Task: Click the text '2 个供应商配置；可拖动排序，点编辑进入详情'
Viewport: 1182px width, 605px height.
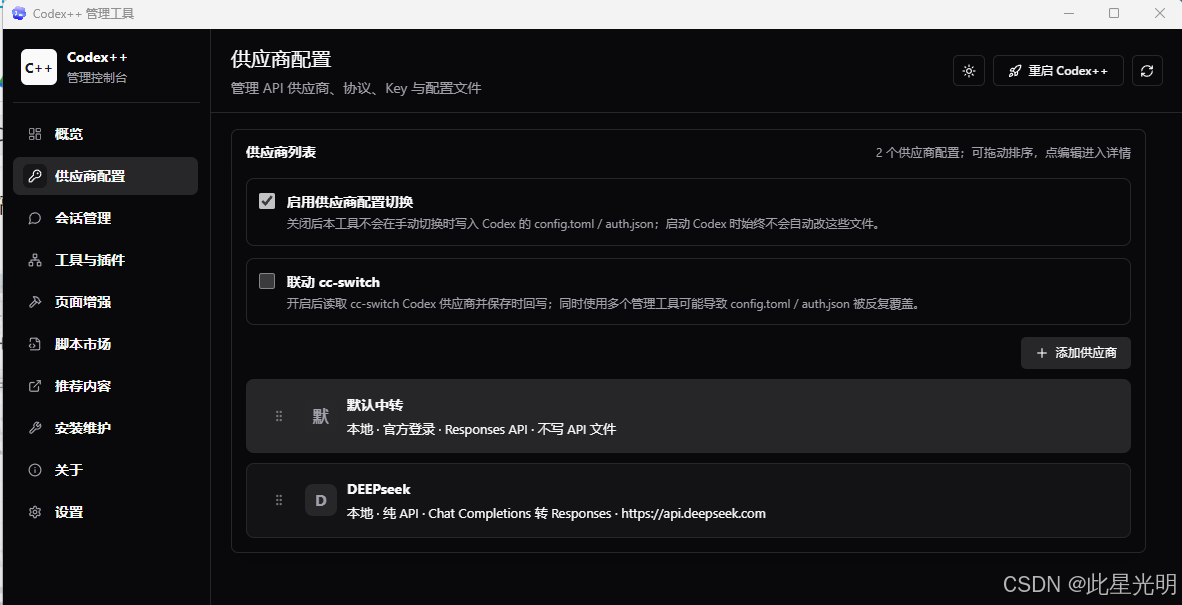Action: [x=1003, y=153]
